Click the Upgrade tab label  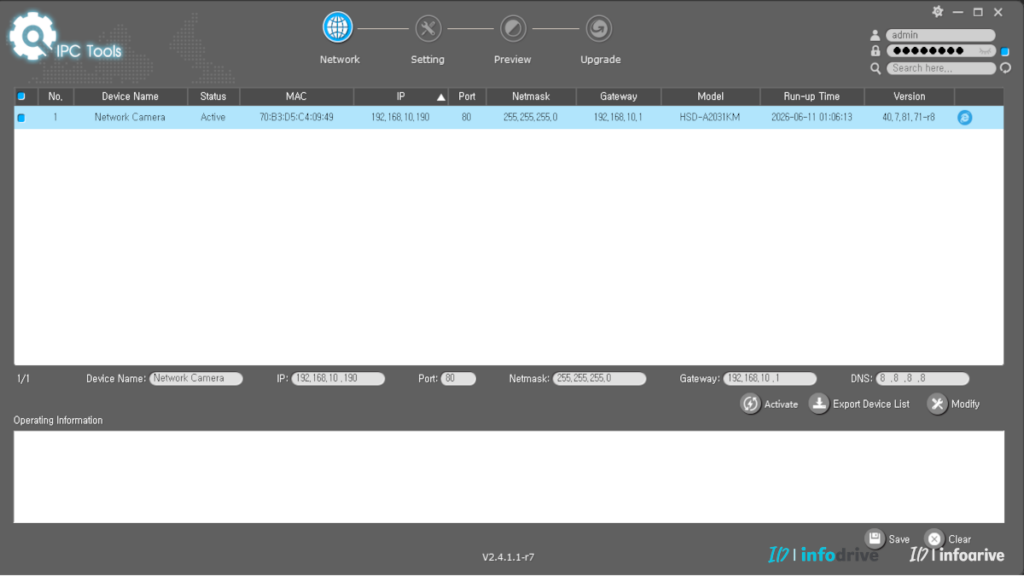click(600, 59)
